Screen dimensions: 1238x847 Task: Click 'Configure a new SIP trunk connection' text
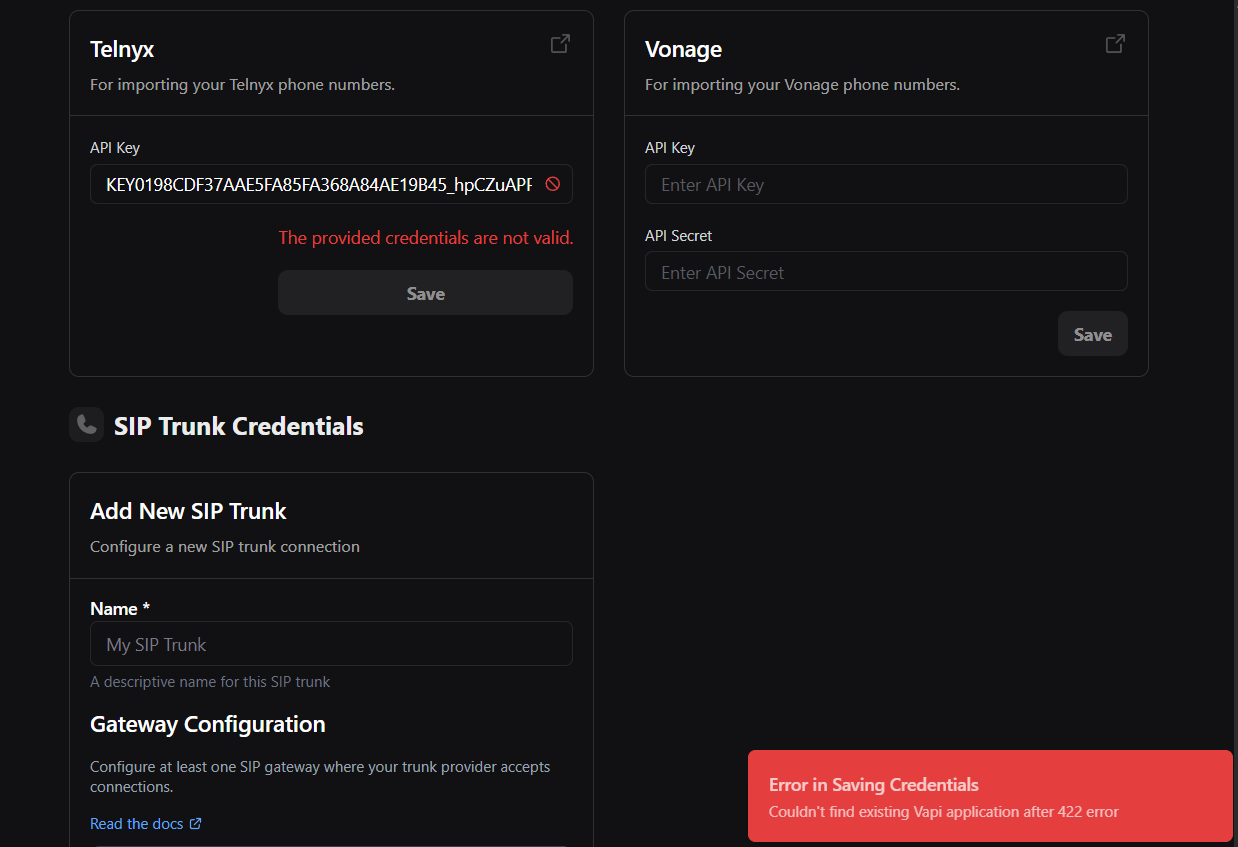(x=225, y=547)
